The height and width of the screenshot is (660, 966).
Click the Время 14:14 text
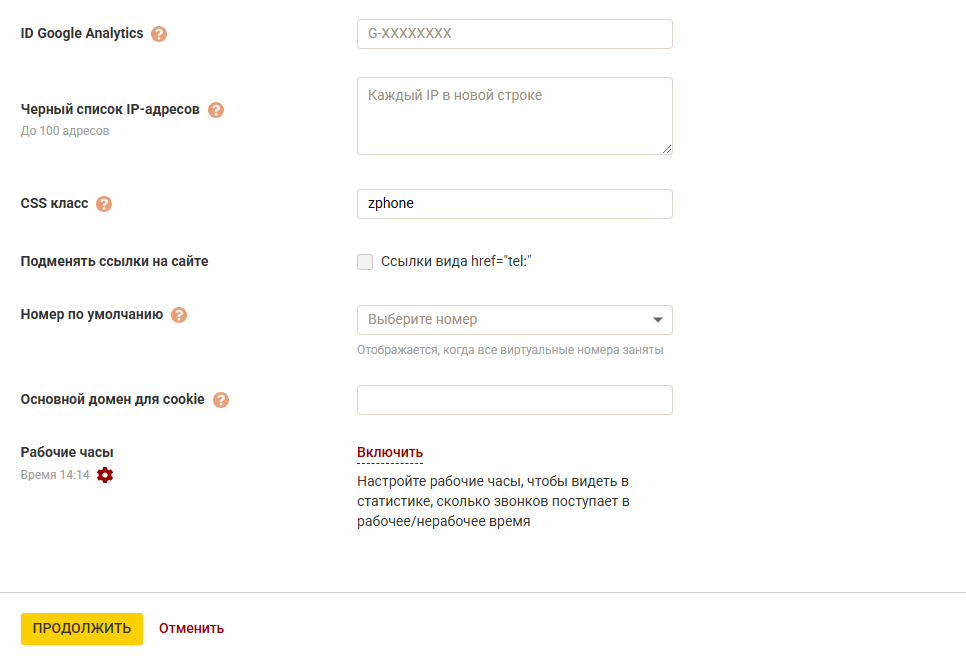(55, 475)
